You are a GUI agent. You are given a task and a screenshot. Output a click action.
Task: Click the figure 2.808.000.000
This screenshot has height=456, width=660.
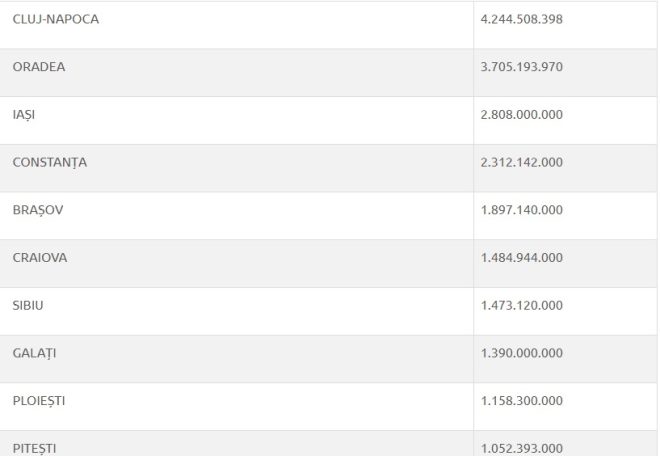pos(522,115)
